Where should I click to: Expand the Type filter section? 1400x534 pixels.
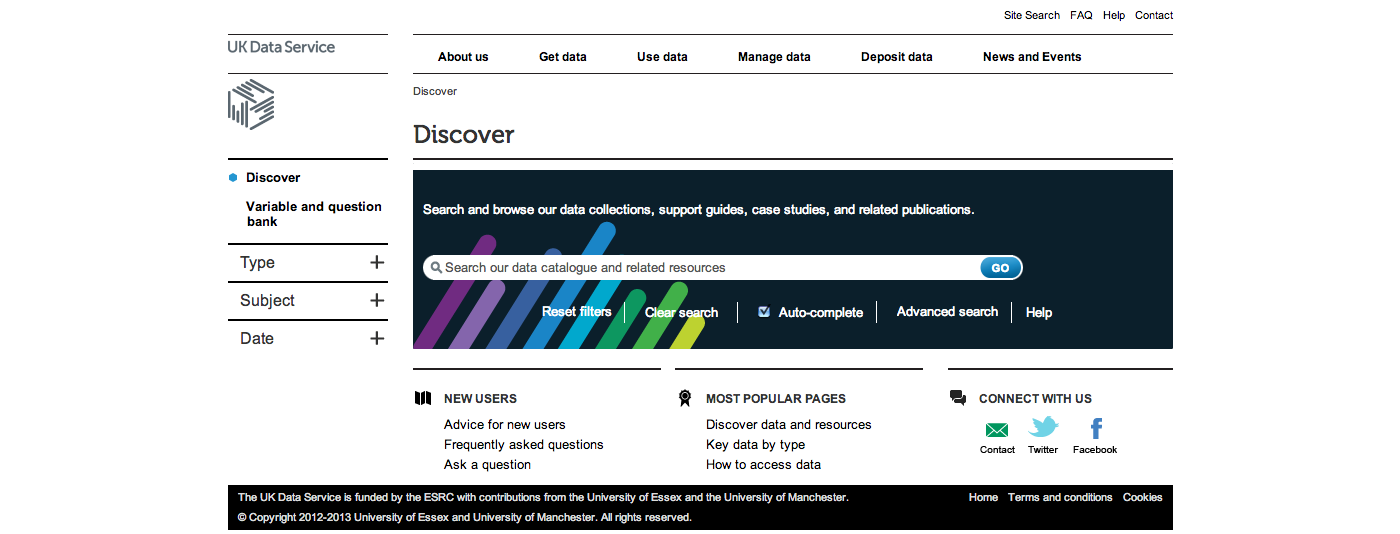tap(376, 263)
